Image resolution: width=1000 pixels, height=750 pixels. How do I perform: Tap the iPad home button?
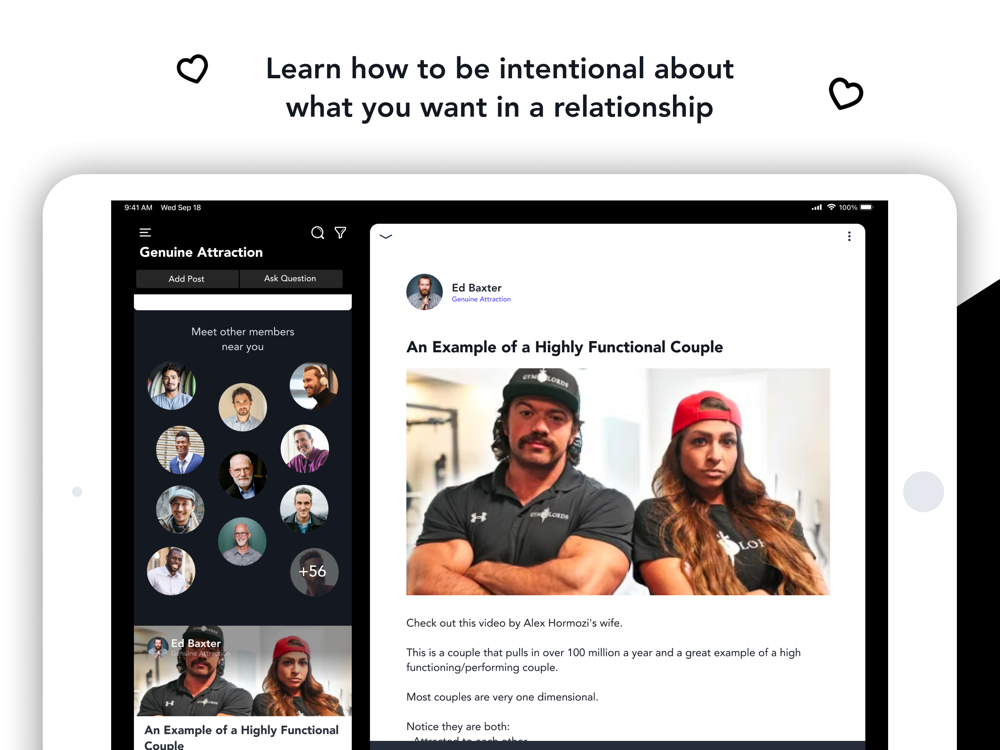pyautogui.click(x=923, y=492)
